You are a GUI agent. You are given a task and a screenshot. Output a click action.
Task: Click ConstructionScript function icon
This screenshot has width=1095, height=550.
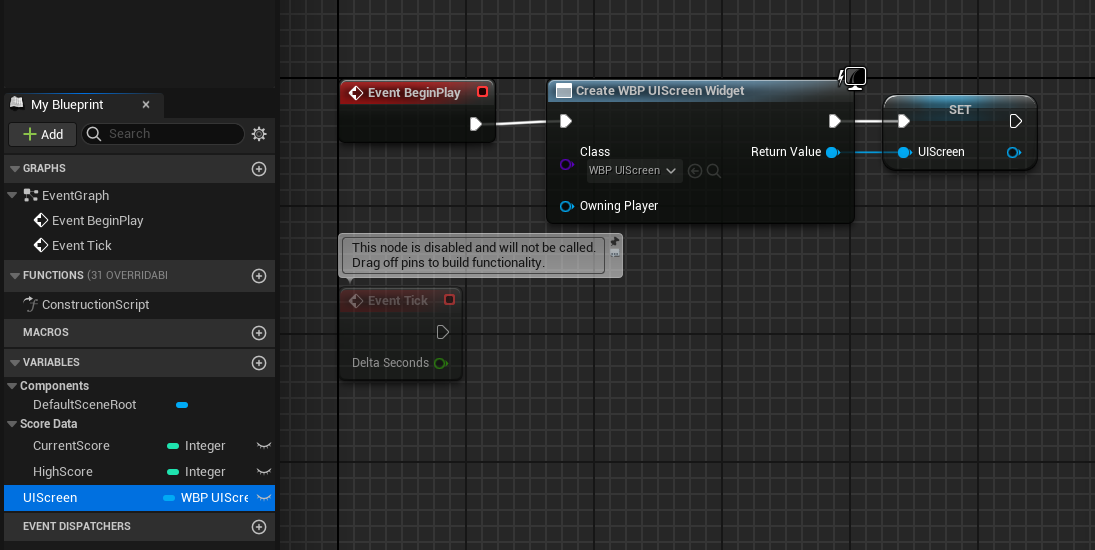pyautogui.click(x=31, y=304)
